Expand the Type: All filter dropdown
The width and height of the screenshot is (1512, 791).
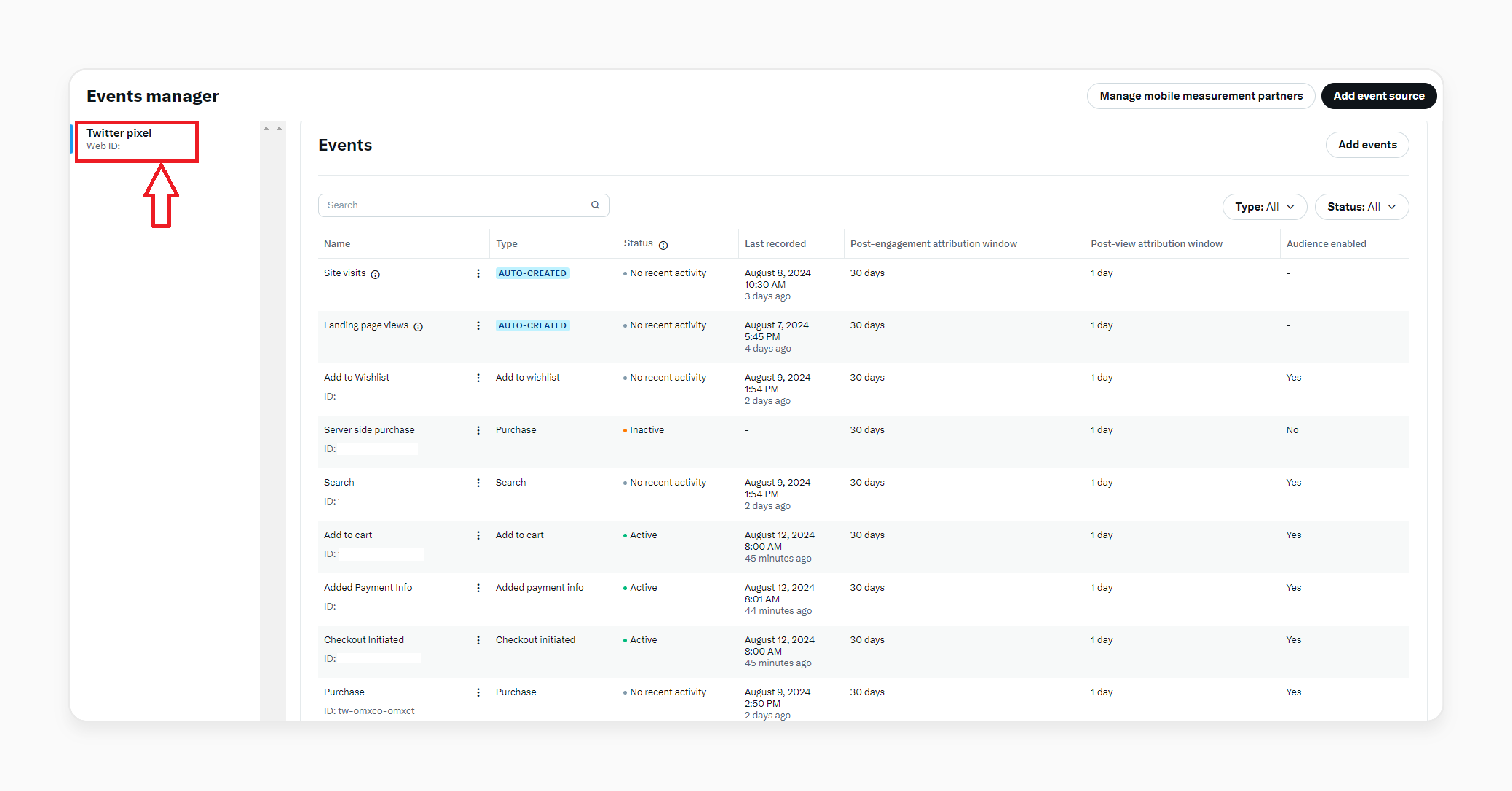coord(1265,207)
